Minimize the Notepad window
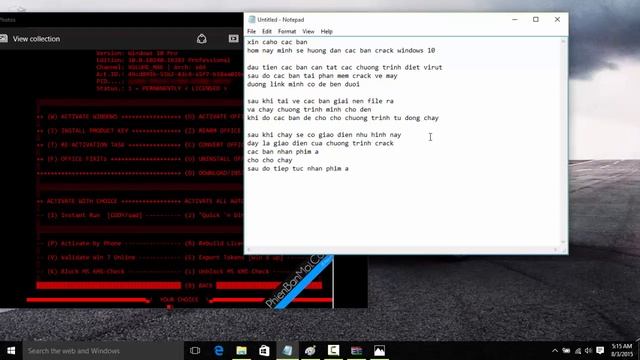Screen dimensions: 640x360 point(515,19)
